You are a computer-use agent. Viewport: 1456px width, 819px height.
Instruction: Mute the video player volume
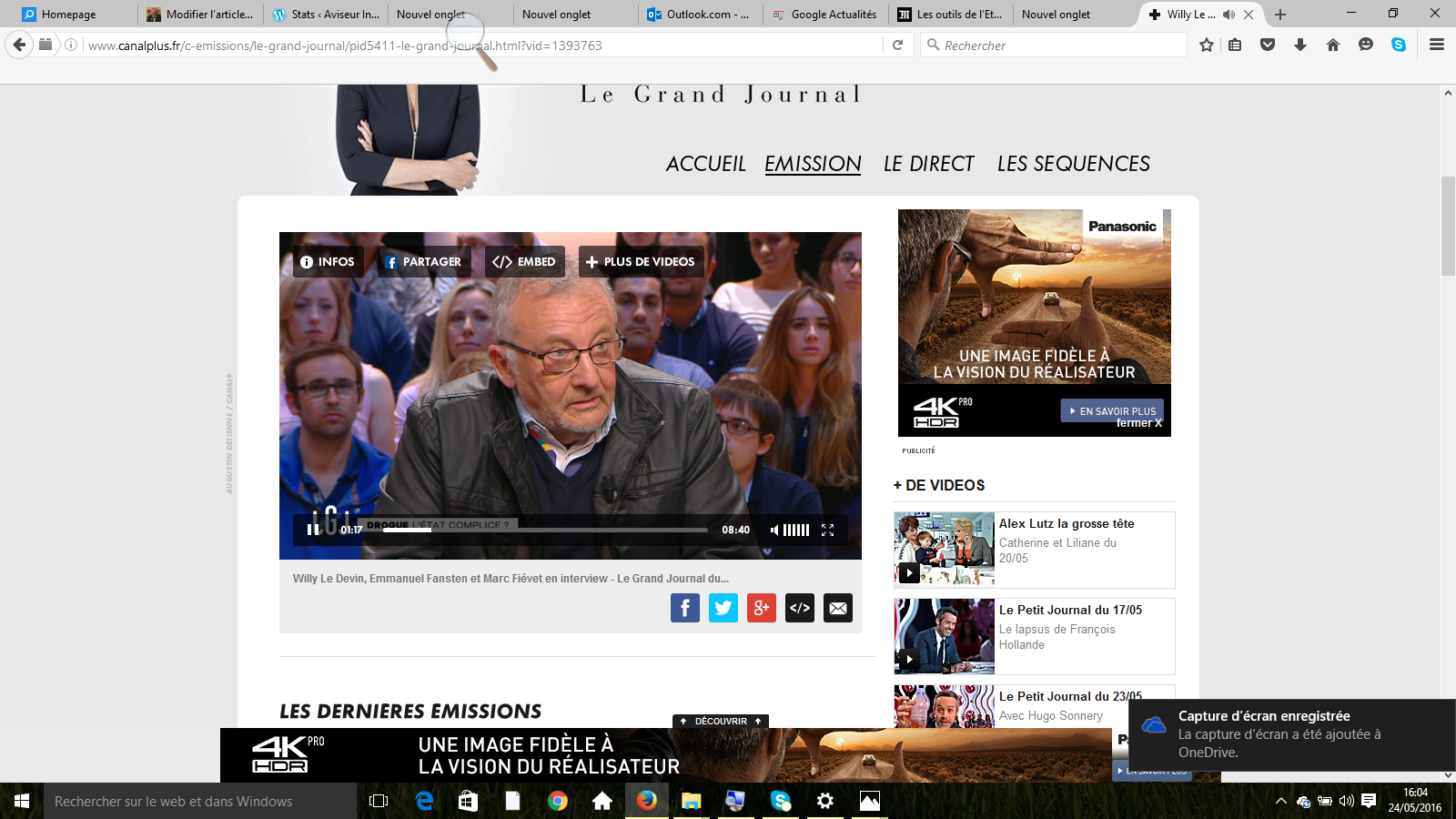[774, 530]
